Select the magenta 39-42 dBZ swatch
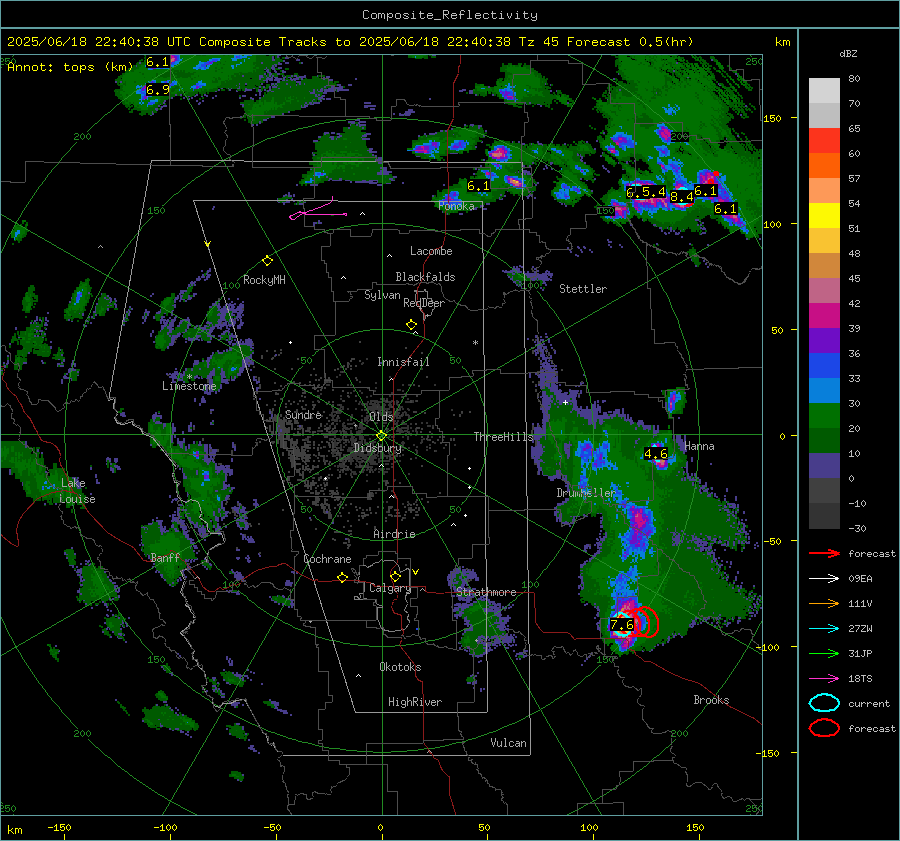 (x=824, y=316)
